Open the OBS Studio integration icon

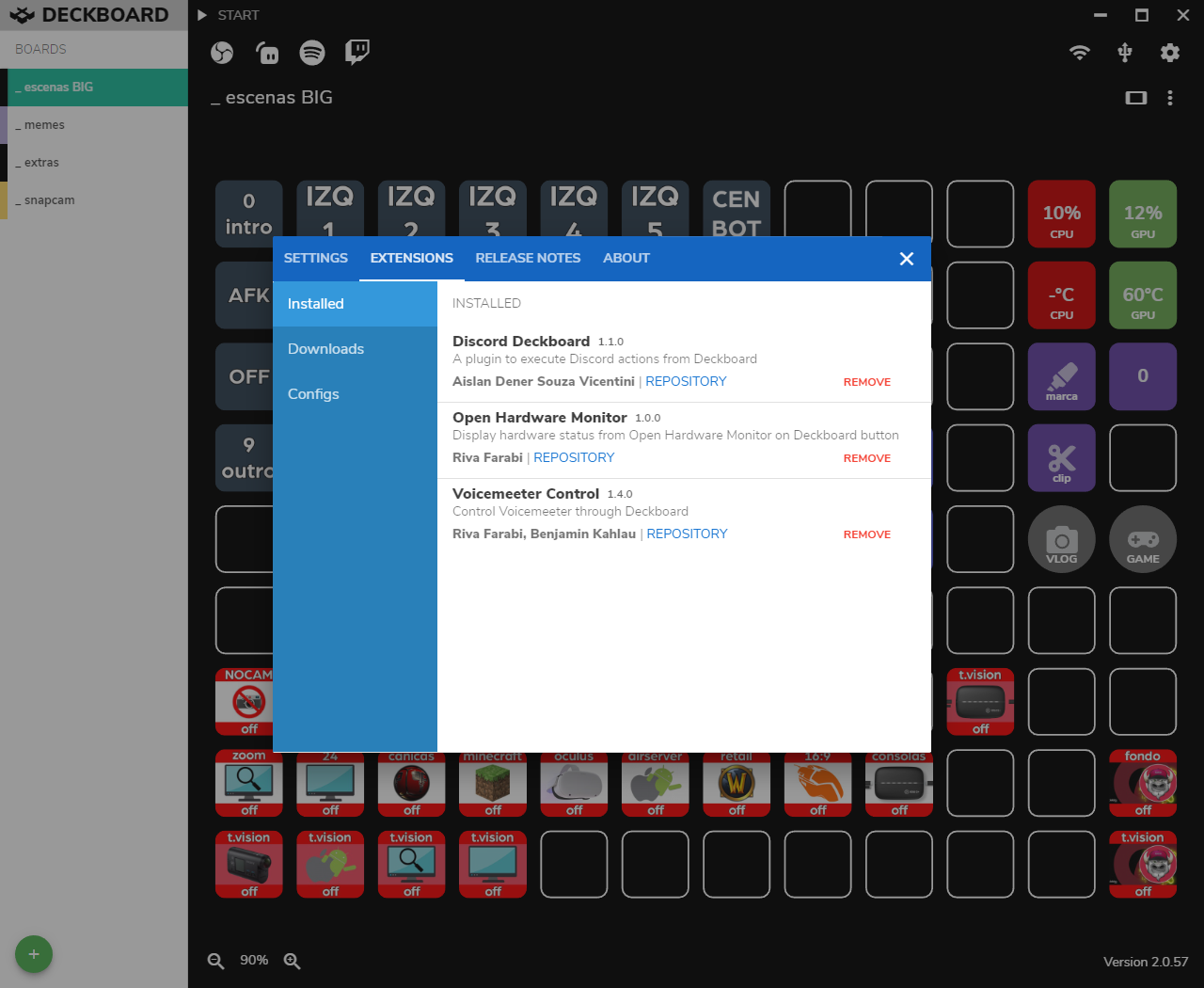pos(222,53)
